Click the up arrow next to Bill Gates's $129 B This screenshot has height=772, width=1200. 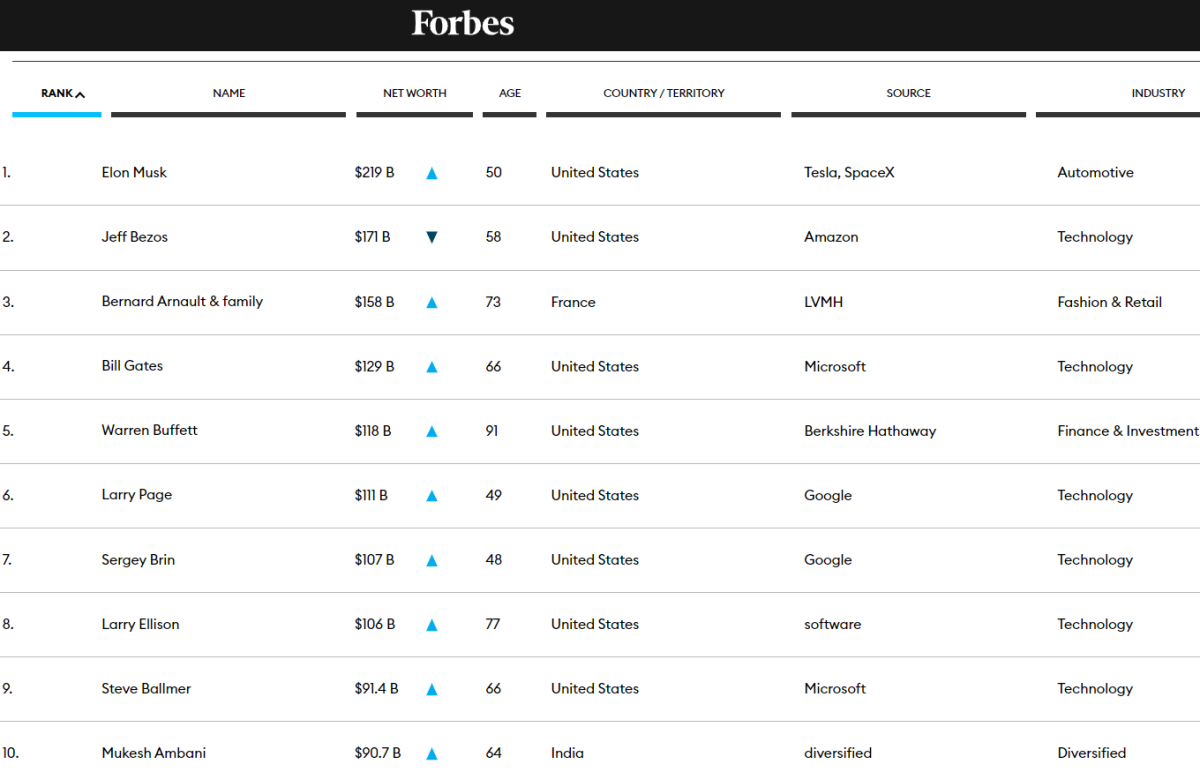click(432, 367)
